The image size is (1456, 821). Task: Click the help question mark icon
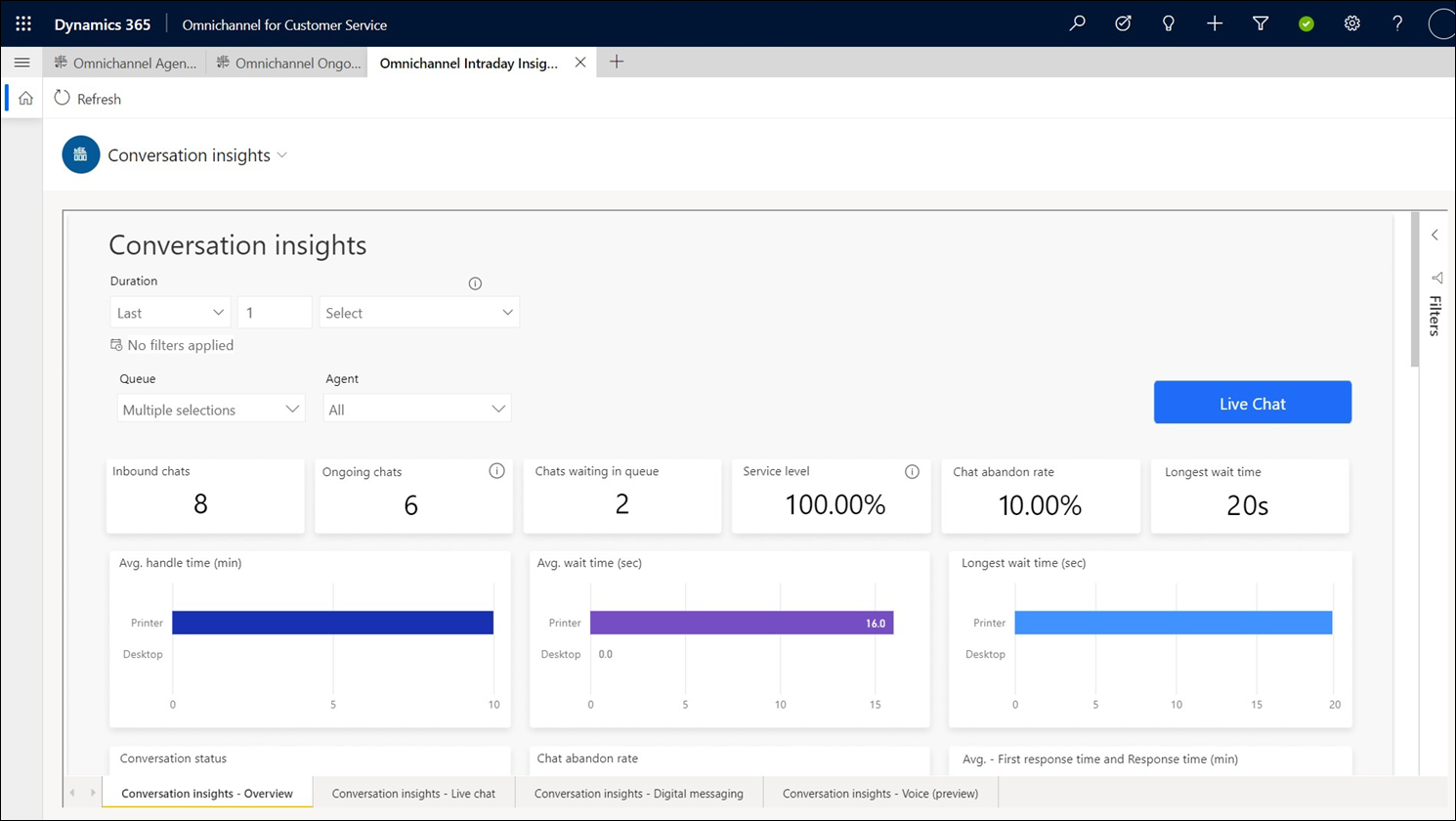[x=1397, y=23]
